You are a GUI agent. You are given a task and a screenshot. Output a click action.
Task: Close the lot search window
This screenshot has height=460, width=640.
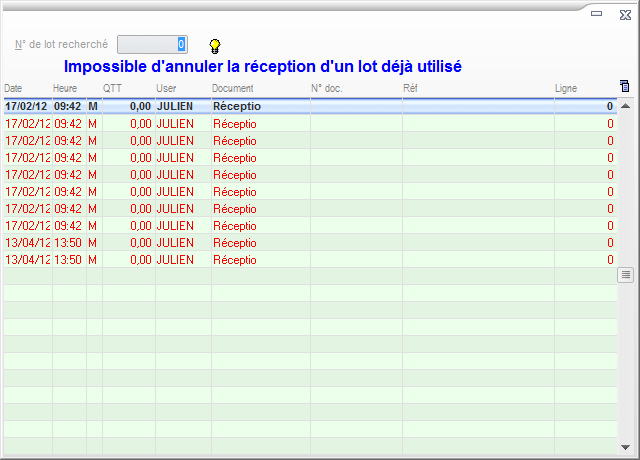pyautogui.click(x=623, y=14)
